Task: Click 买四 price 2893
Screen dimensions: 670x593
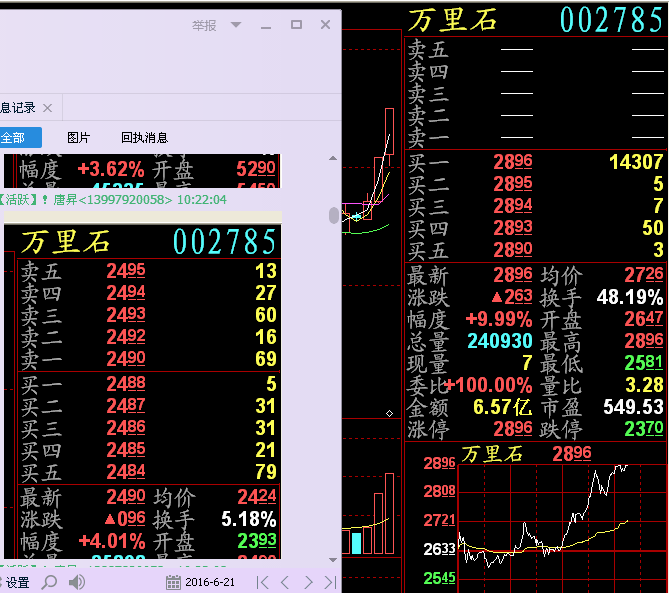Action: (x=513, y=228)
